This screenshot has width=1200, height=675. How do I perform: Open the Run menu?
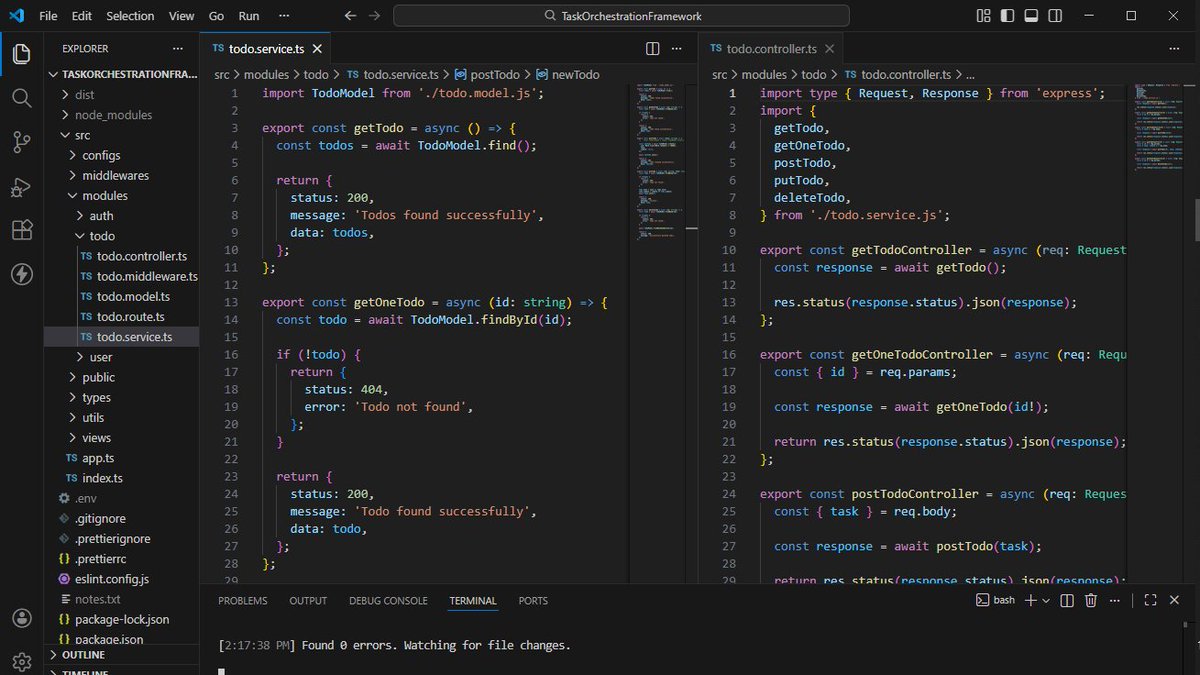click(249, 16)
